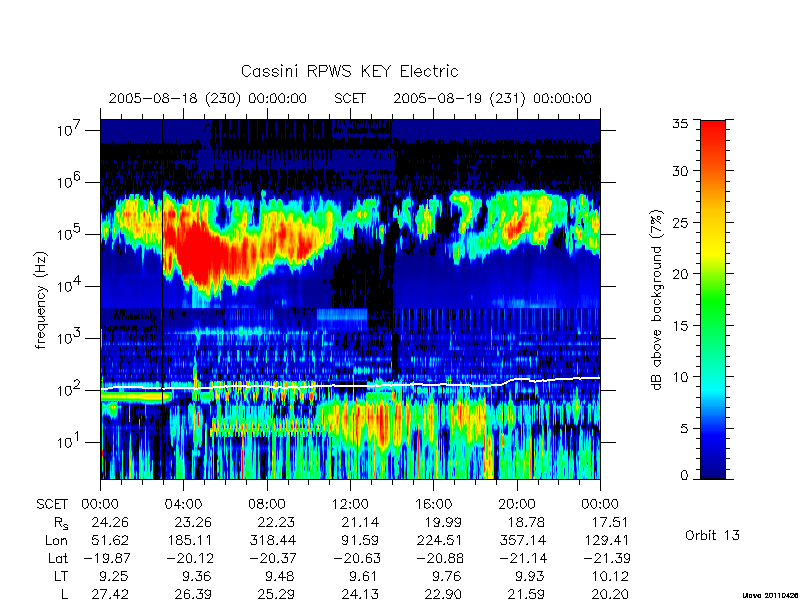Click the 20:00 time axis label
Screen dimensions: 800x600
516,504
